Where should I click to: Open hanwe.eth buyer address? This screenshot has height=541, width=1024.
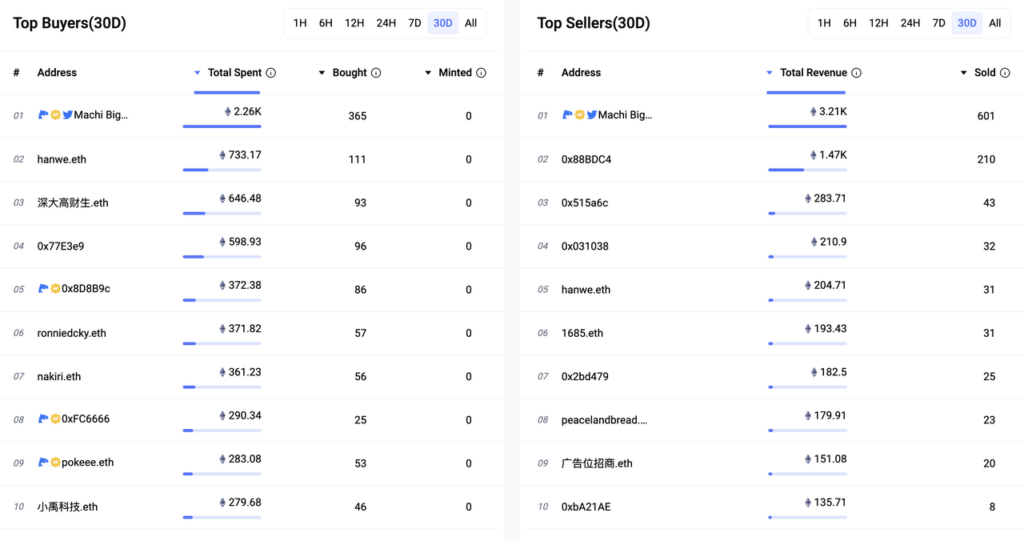[x=61, y=159]
